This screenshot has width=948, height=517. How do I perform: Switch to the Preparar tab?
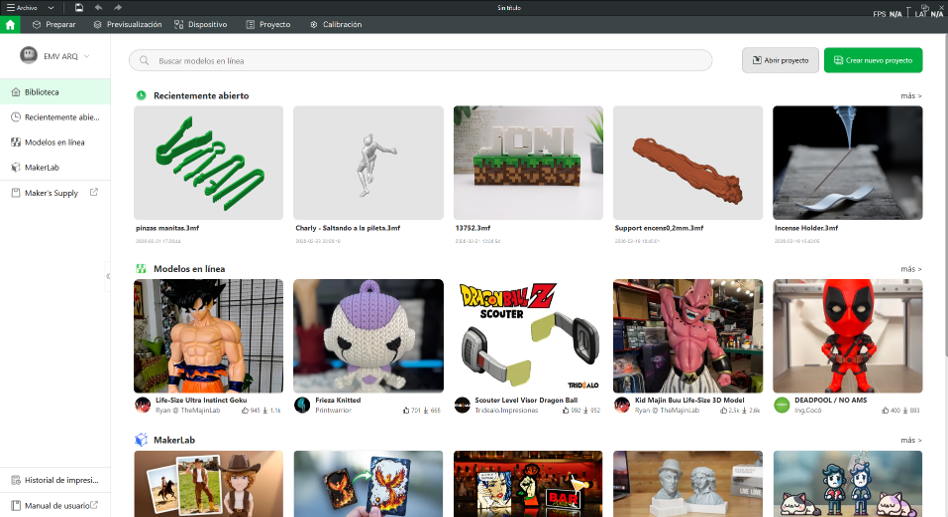pos(54,25)
